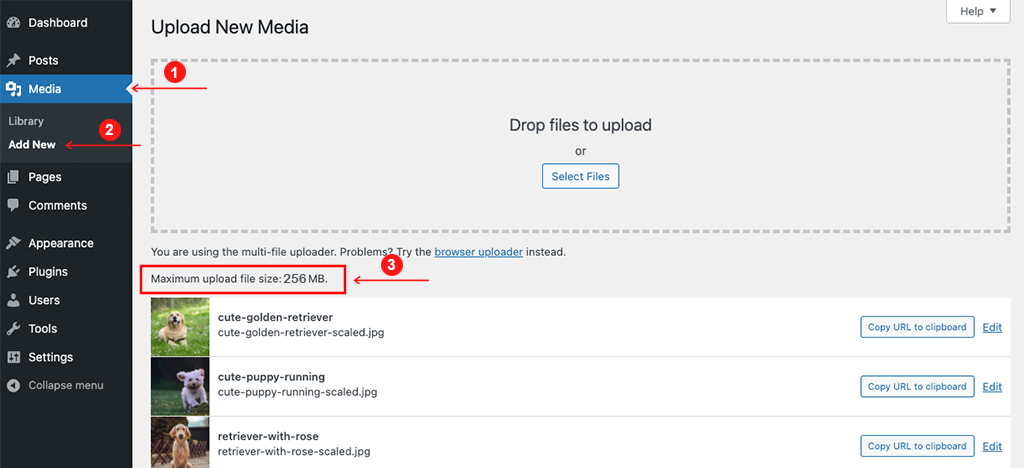This screenshot has width=1024, height=468.
Task: Click the Settings sliders icon
Action: click(x=14, y=358)
